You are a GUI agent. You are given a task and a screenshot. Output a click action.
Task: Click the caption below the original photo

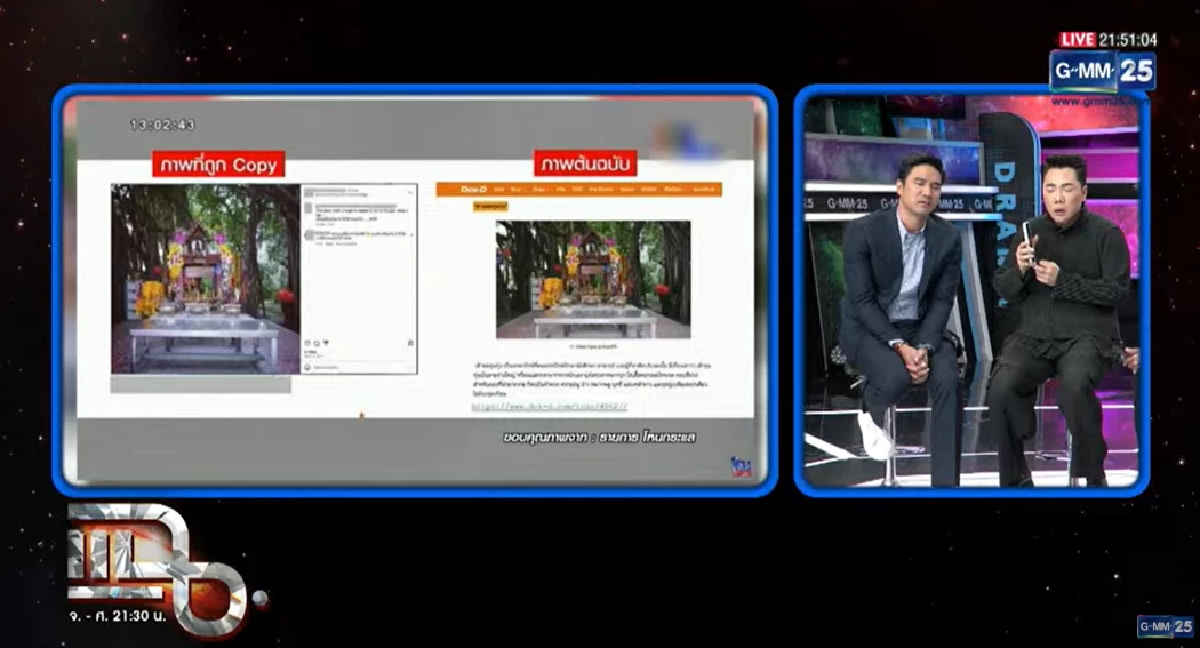(593, 346)
